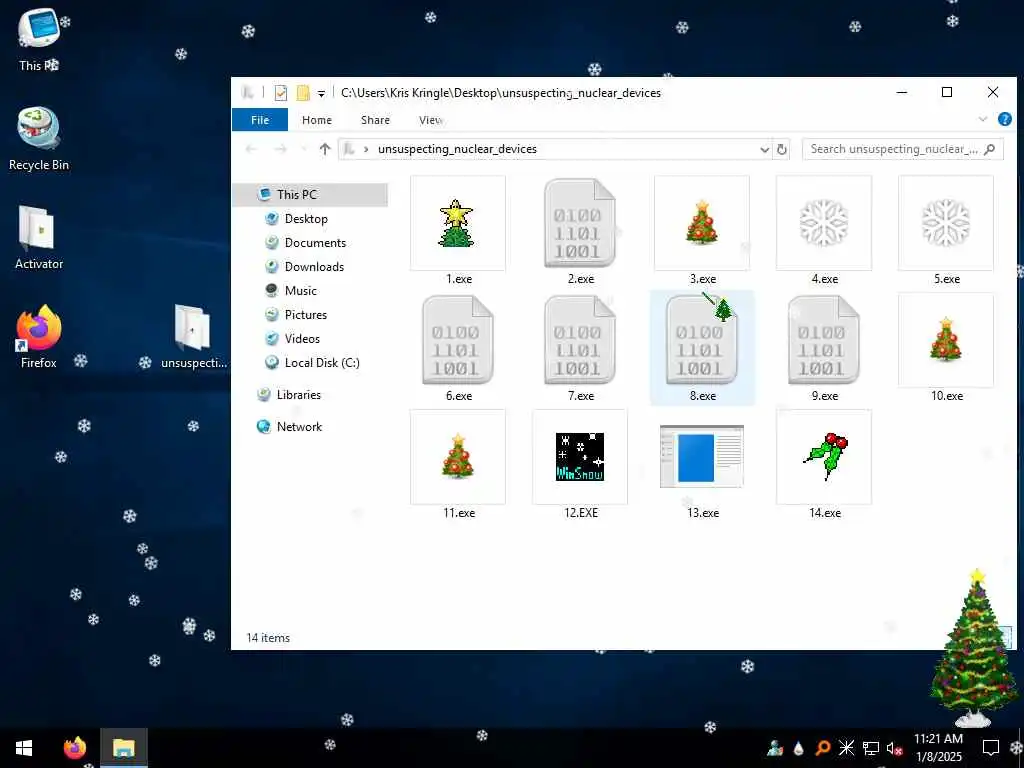Image resolution: width=1024 pixels, height=768 pixels.
Task: Select the 6.exe binary file icon
Action: pyautogui.click(x=458, y=340)
